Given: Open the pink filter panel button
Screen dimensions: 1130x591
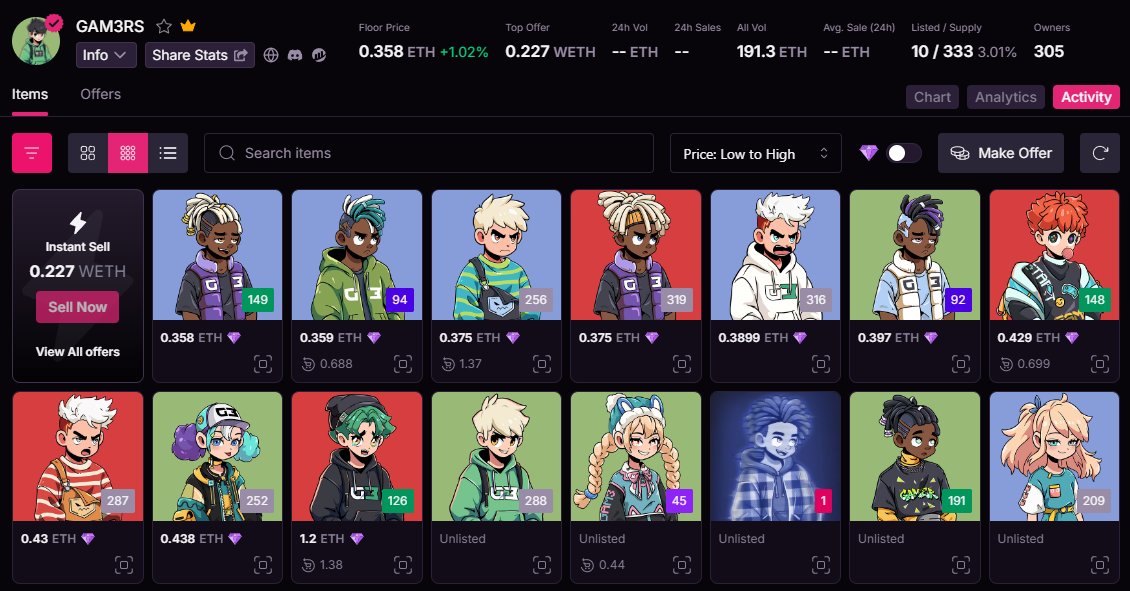Looking at the screenshot, I should click(32, 153).
